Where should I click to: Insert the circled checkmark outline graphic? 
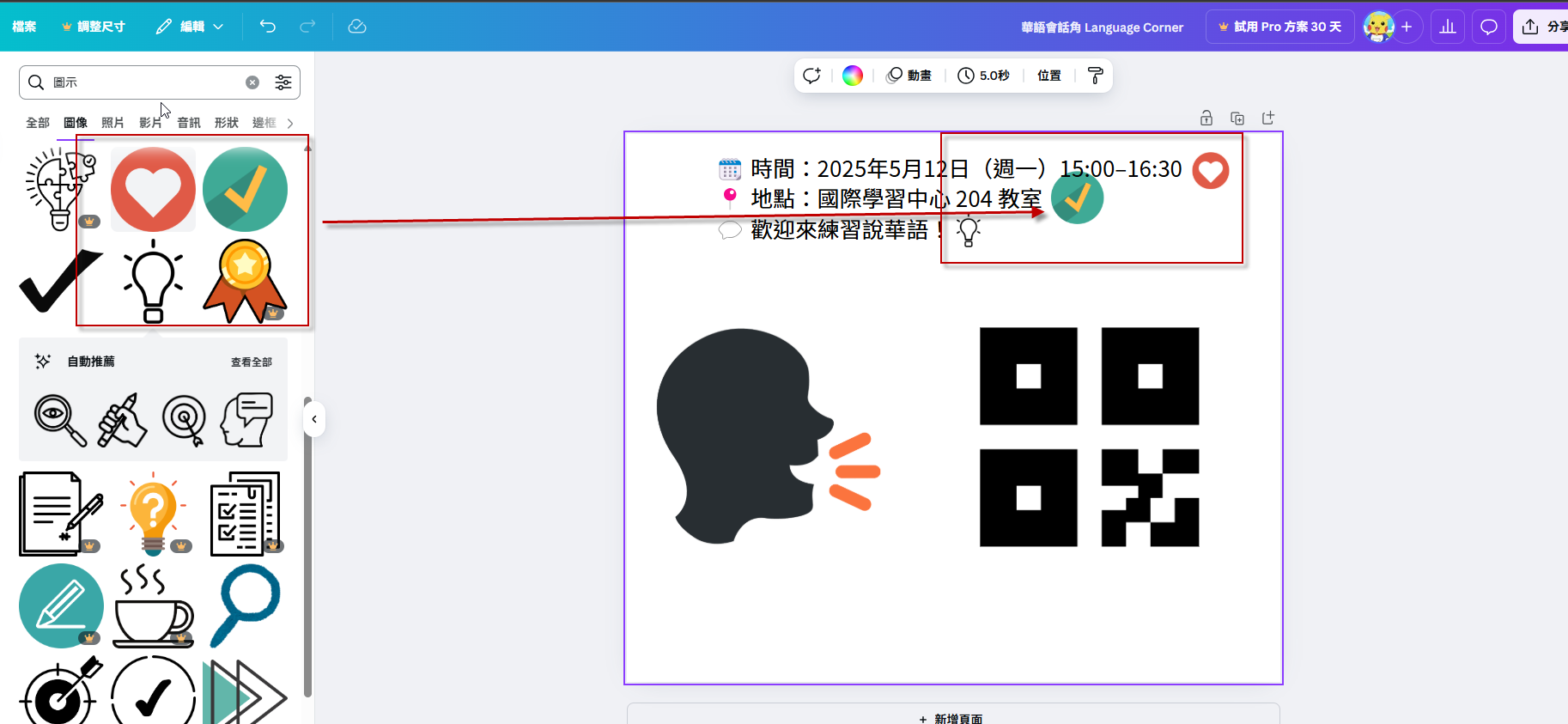coord(153,691)
